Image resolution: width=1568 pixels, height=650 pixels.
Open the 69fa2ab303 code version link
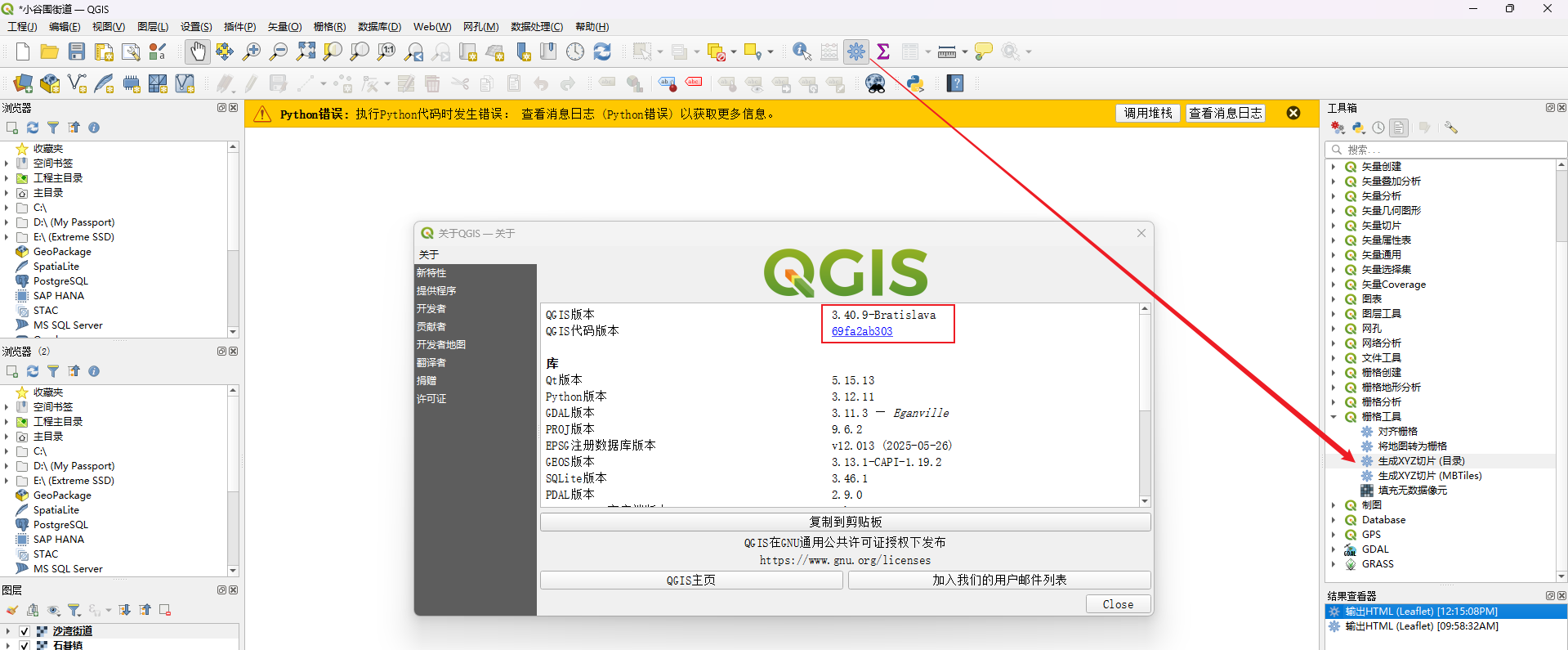click(861, 331)
